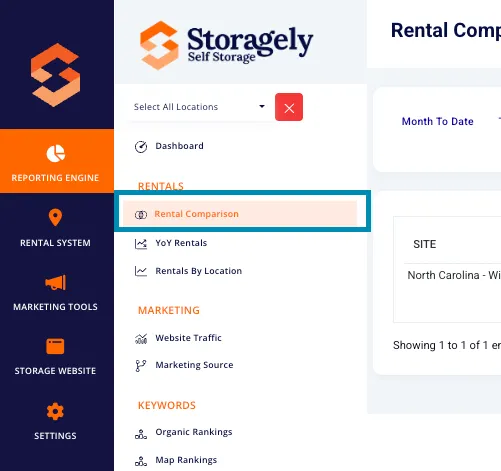Viewport: 501px width, 471px height.
Task: Open Storage Website browser icon
Action: click(55, 347)
